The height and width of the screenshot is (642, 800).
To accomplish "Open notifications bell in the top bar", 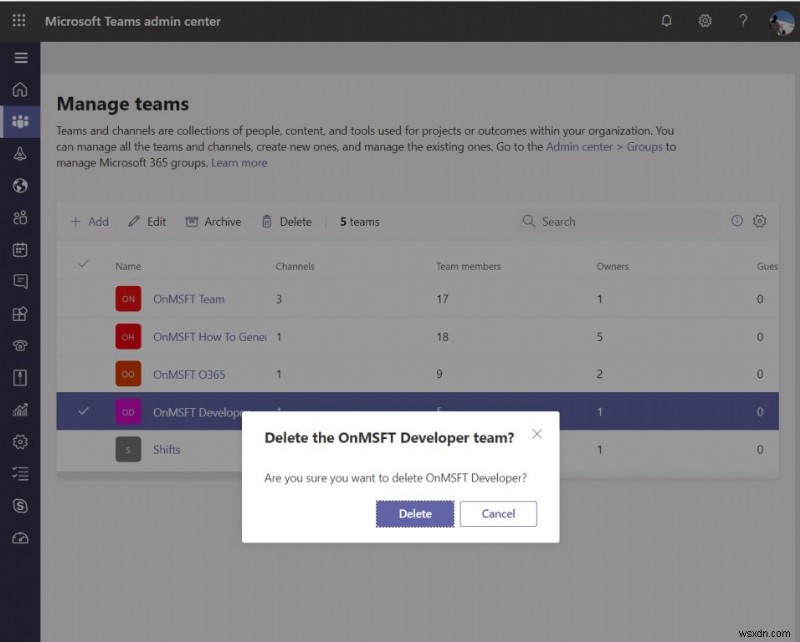I will [666, 20].
